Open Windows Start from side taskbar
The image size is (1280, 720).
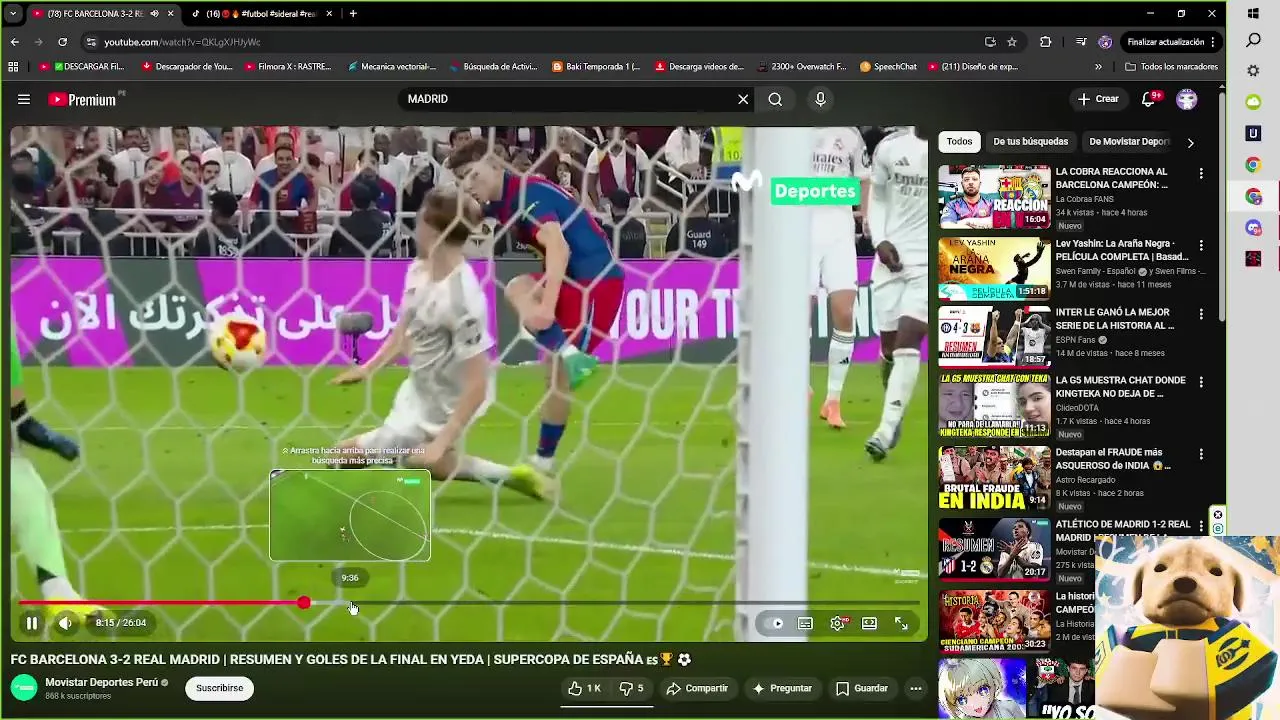1253,14
